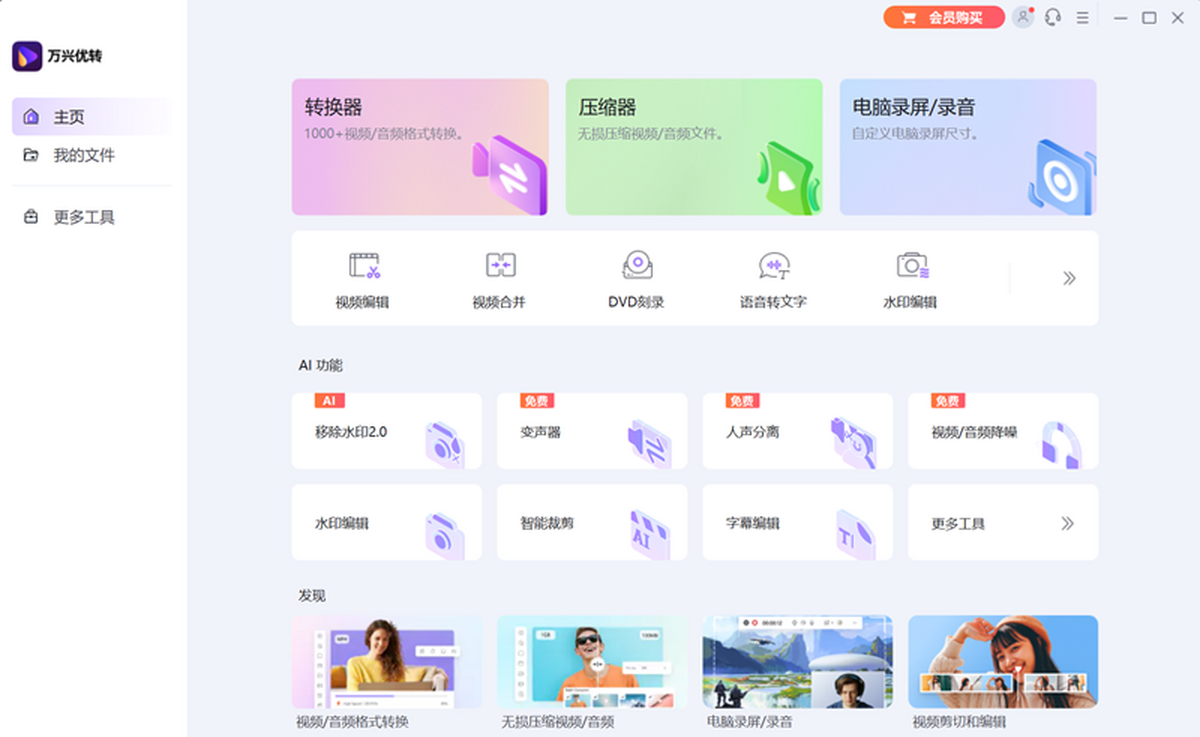Click the headset customer support icon
The height and width of the screenshot is (737, 1200).
coord(1052,18)
